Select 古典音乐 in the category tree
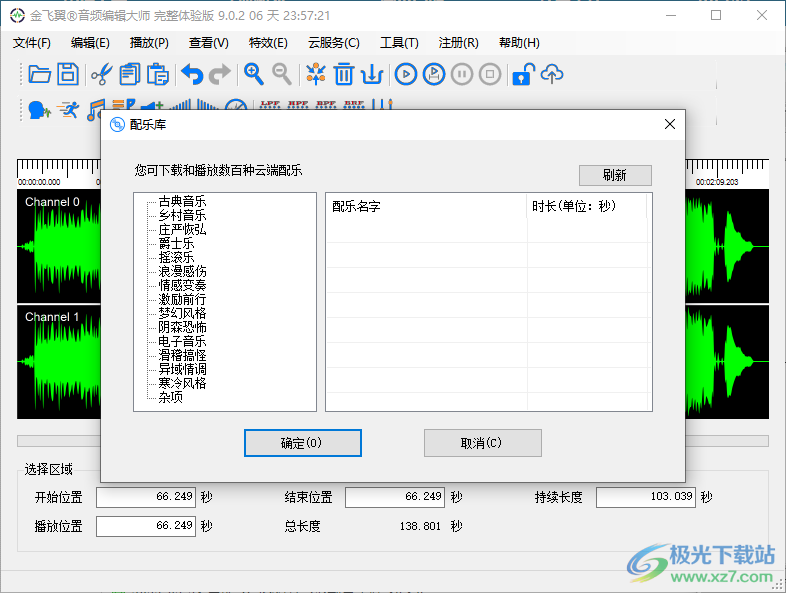Image resolution: width=786 pixels, height=593 pixels. coord(182,202)
